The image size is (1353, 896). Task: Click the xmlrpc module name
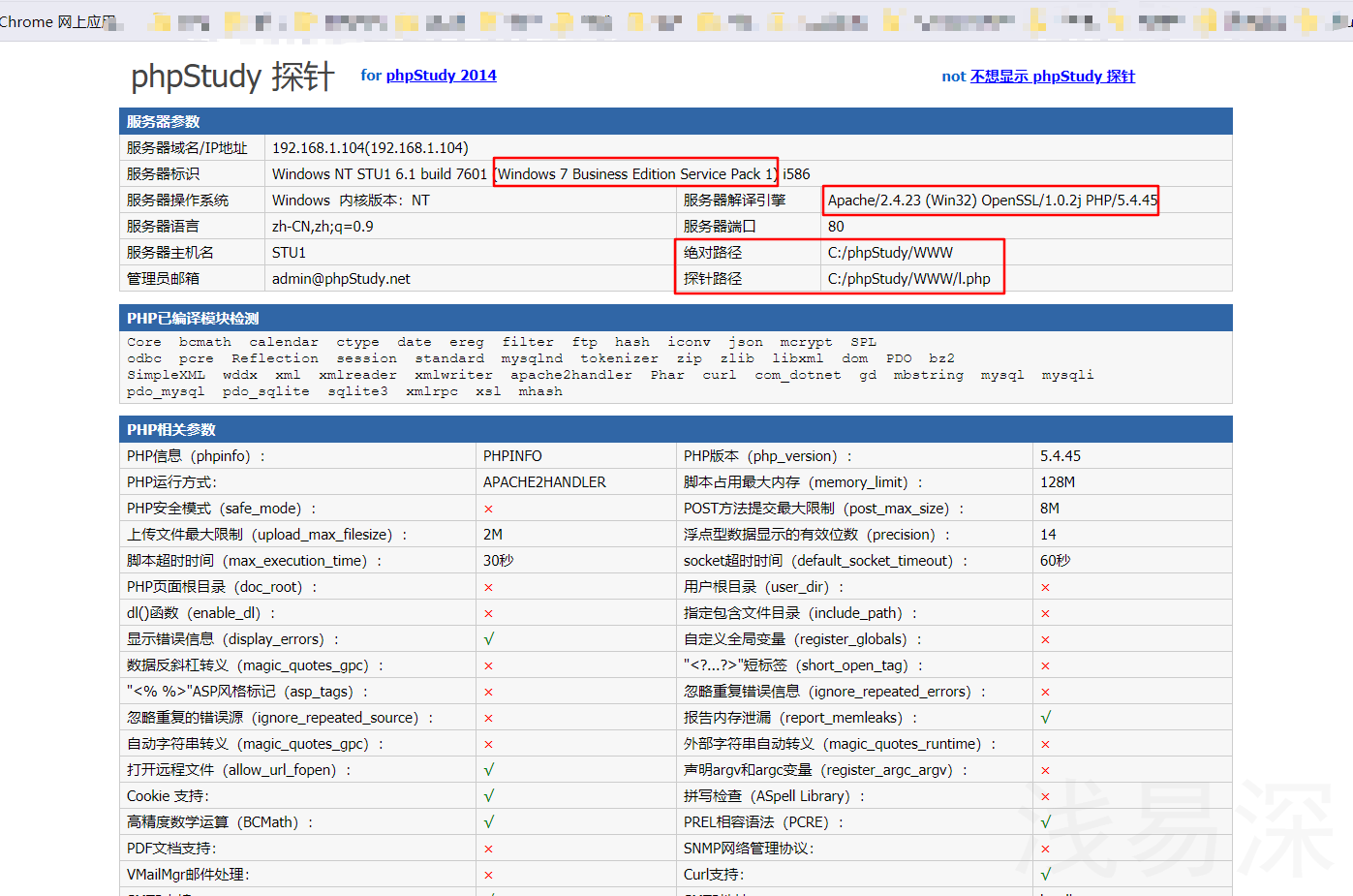(x=432, y=391)
